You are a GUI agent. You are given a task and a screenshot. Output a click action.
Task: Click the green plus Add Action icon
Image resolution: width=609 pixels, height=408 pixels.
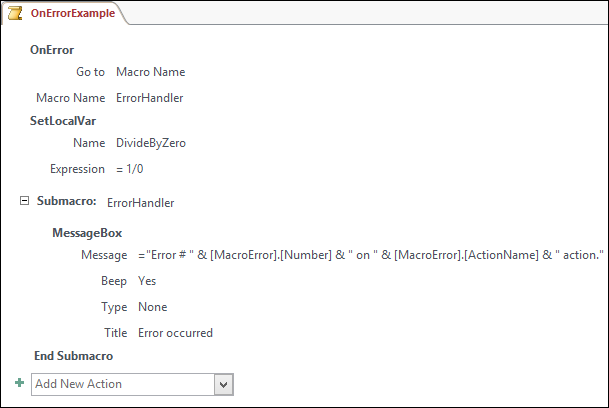pos(19,383)
